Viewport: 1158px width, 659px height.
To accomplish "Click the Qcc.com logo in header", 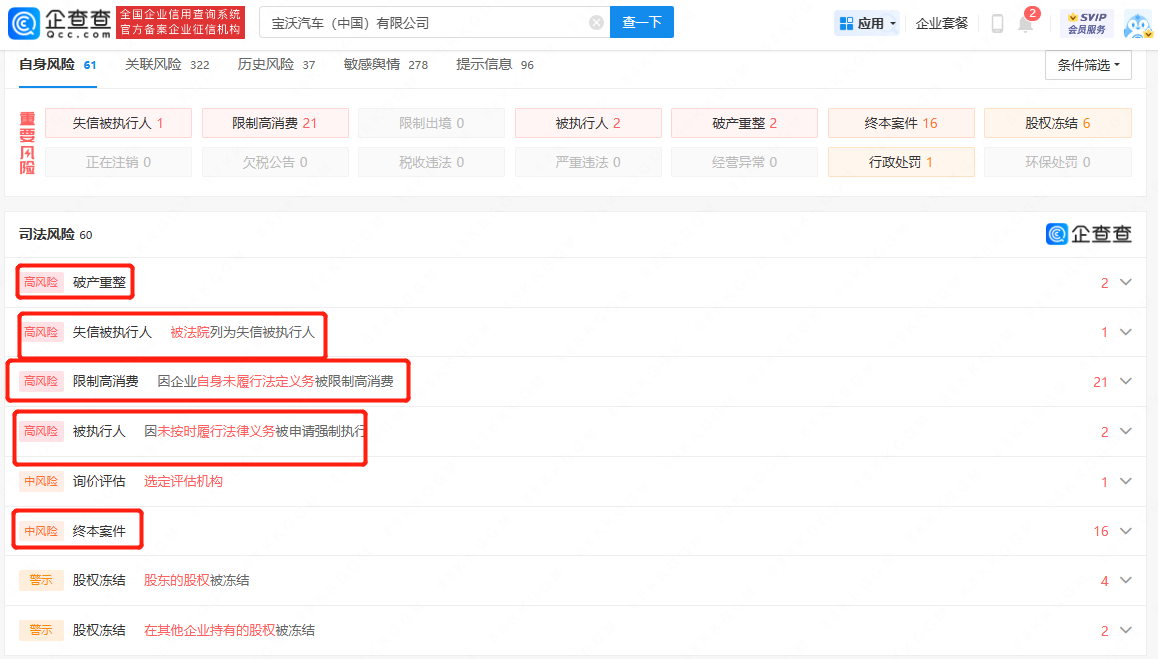I will coord(60,22).
